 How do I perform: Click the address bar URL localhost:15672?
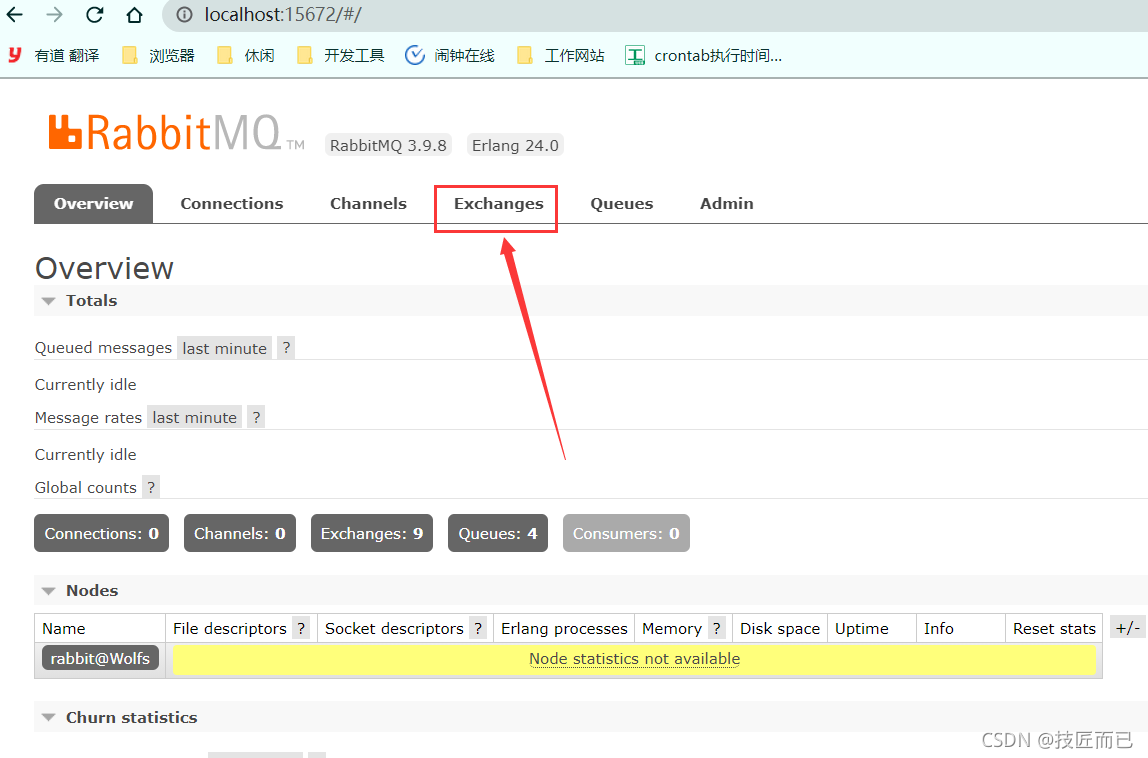283,15
